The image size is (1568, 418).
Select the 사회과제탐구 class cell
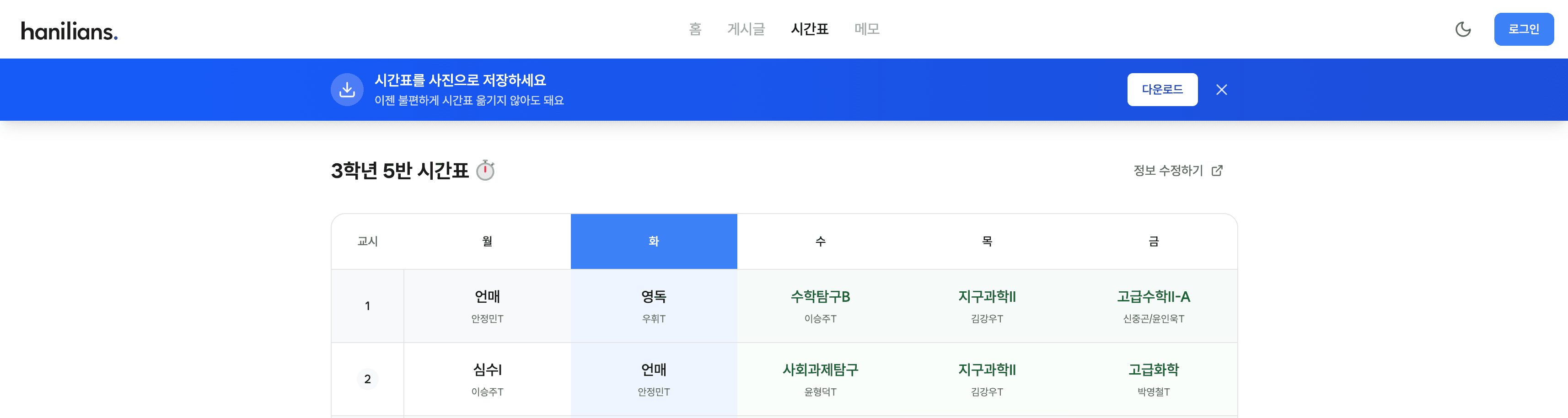[x=820, y=379]
